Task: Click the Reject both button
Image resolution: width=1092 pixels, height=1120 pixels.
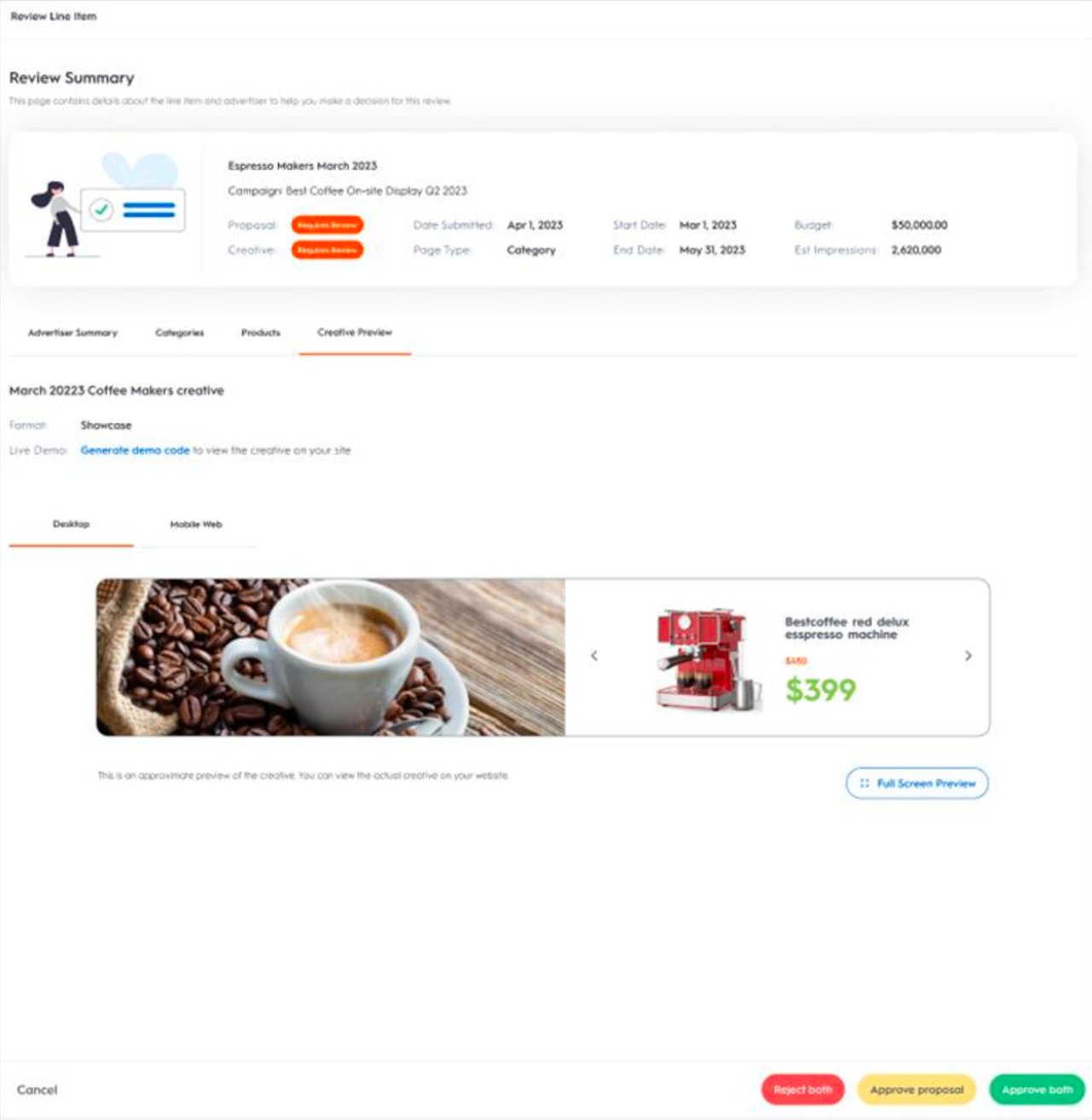Action: pyautogui.click(x=803, y=1089)
